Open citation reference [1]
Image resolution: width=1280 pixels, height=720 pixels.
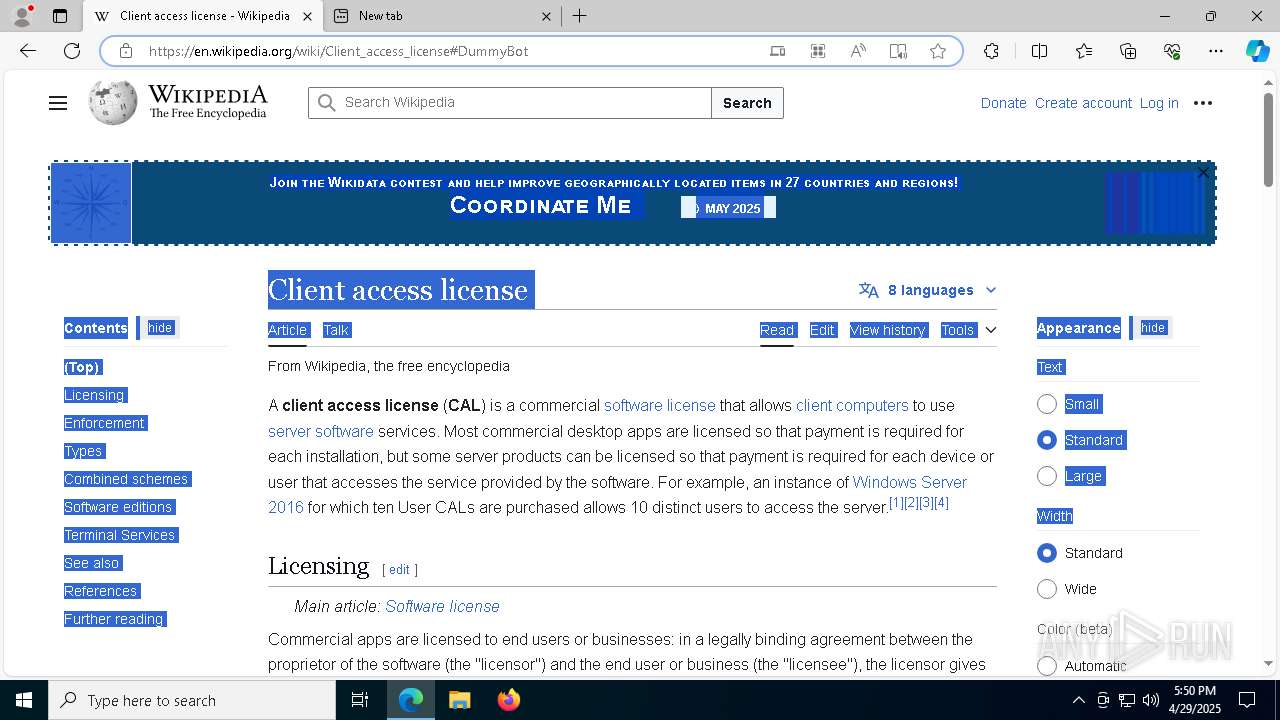[896, 503]
